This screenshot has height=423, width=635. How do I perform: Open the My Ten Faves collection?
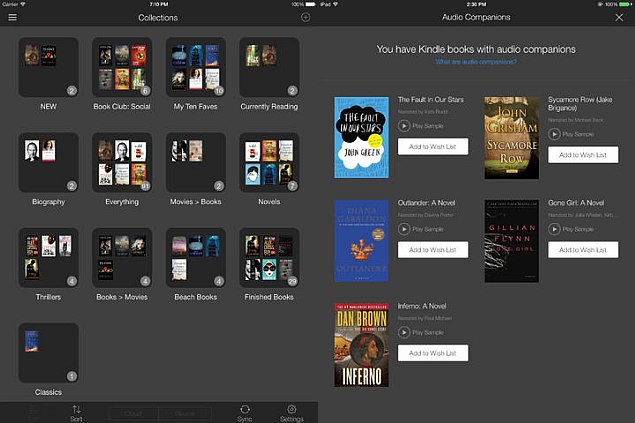pos(196,67)
